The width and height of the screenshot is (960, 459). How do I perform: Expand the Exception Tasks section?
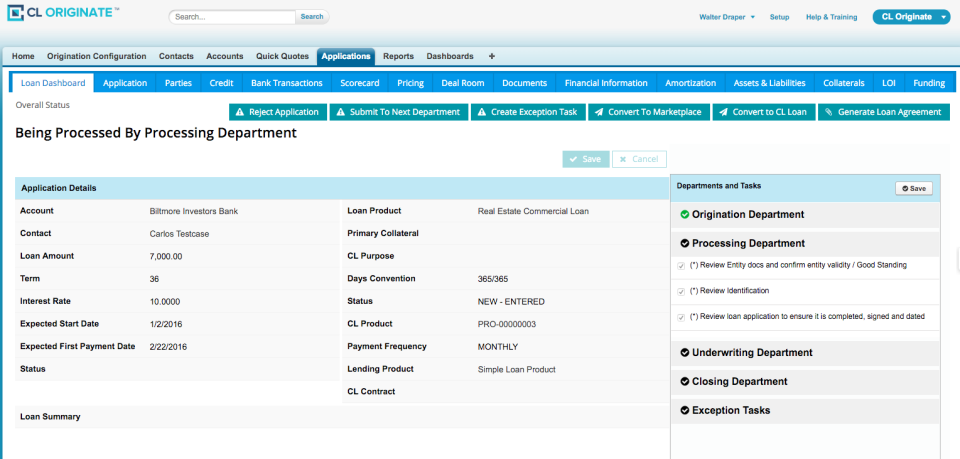pos(805,411)
